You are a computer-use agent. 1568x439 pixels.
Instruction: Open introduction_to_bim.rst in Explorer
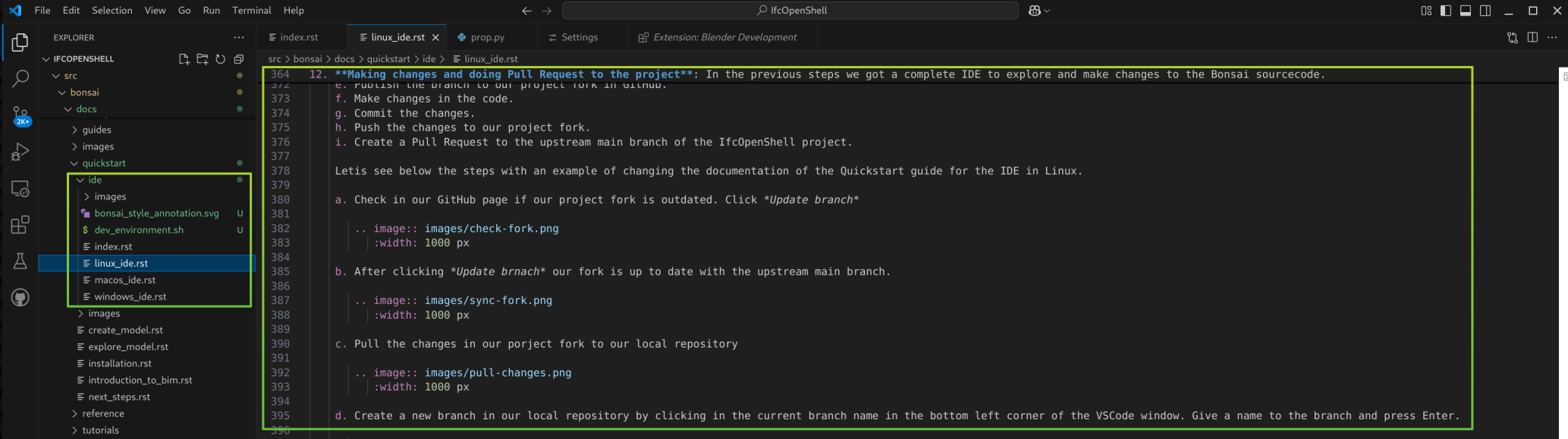coord(140,380)
